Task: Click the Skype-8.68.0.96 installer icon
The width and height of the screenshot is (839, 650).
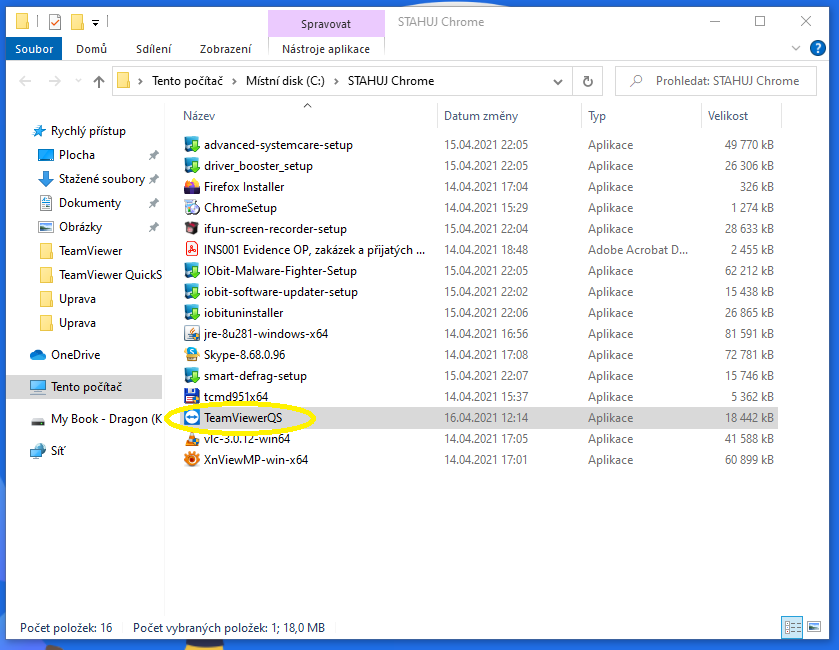Action: (192, 355)
